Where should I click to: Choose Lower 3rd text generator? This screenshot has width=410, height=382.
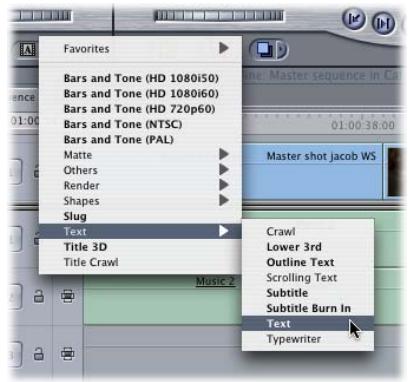[x=308, y=247]
